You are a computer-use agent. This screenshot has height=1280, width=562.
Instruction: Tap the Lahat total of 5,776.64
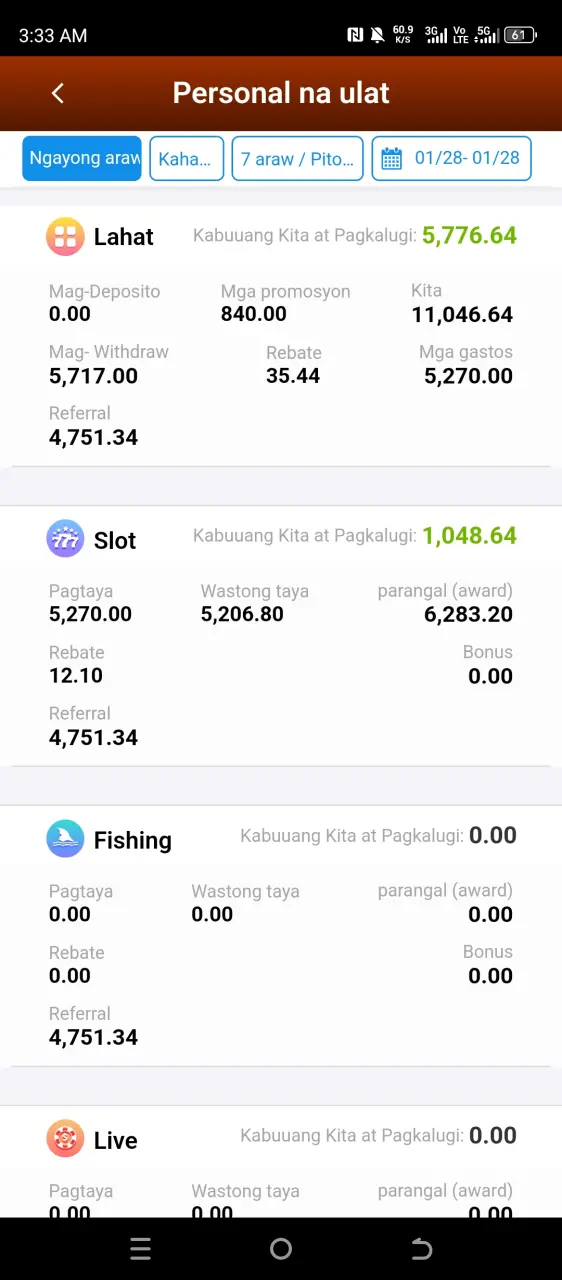(x=469, y=236)
